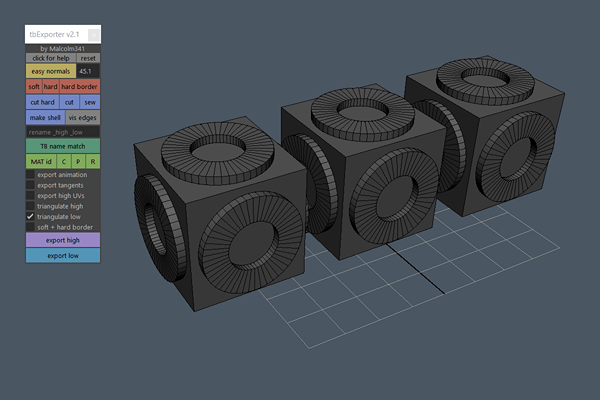Apply hard border to edges
Screen dimensions: 600x400
(x=80, y=87)
